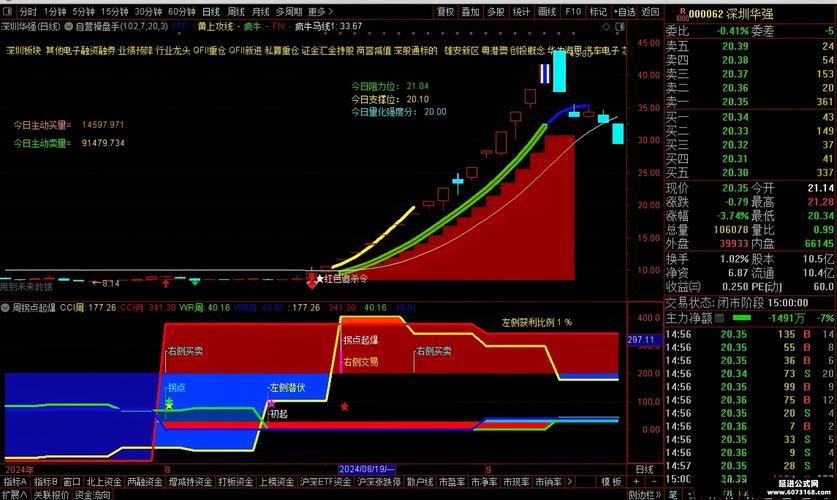Select the 5分钟 period
837x500 pixels.
click(x=83, y=11)
